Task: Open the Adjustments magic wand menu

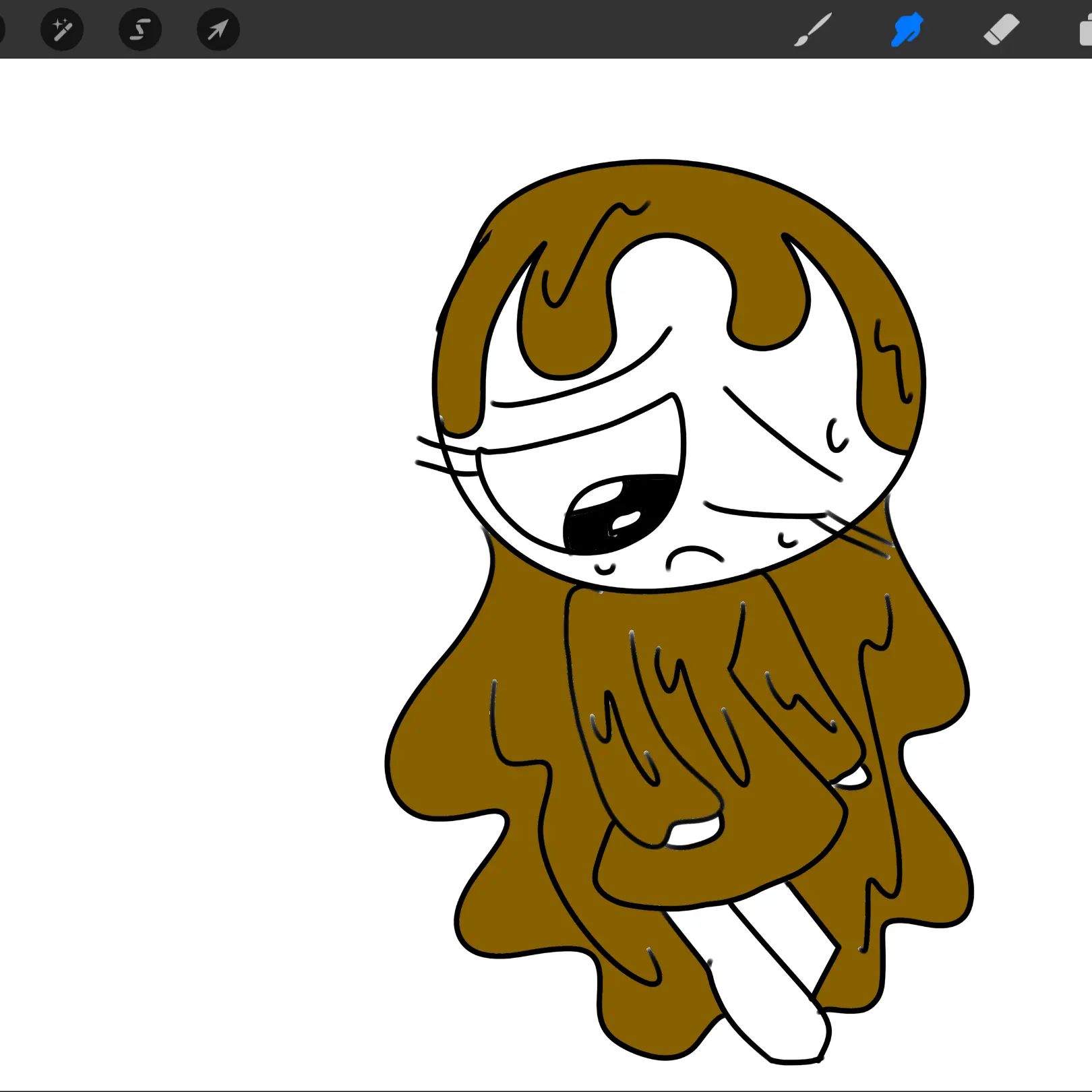Action: 62,30
